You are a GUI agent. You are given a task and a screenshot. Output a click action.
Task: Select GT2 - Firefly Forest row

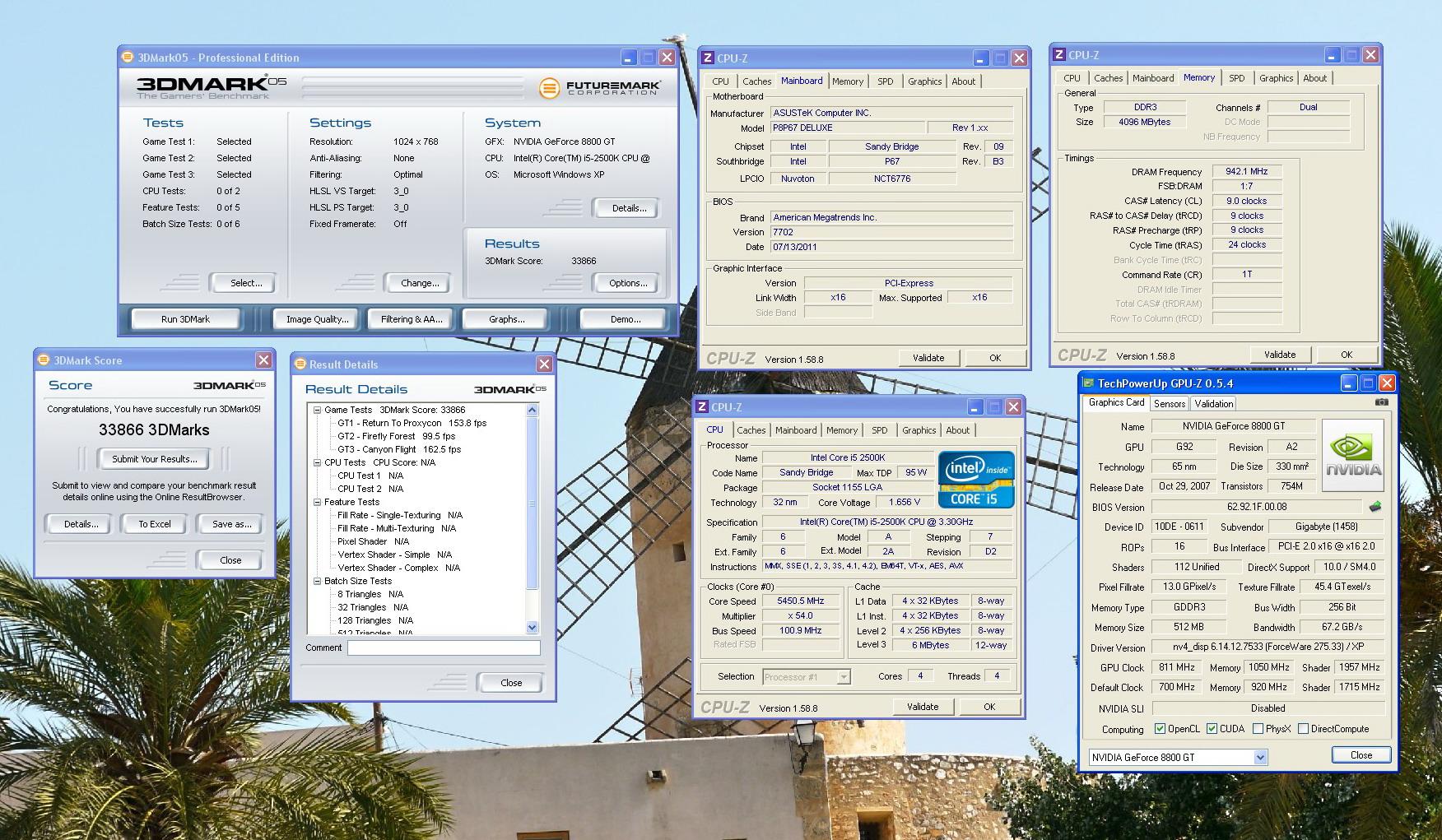(396, 436)
